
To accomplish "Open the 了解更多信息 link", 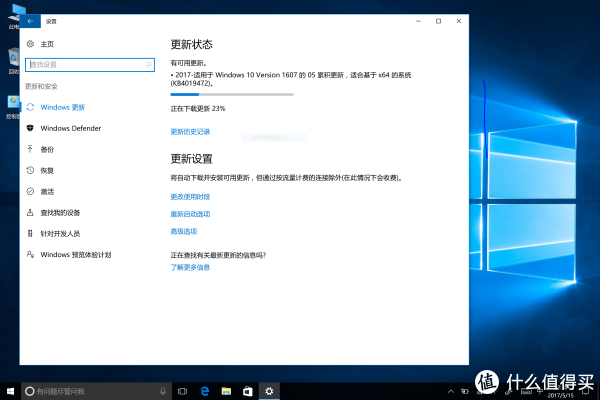I will [x=190, y=267].
